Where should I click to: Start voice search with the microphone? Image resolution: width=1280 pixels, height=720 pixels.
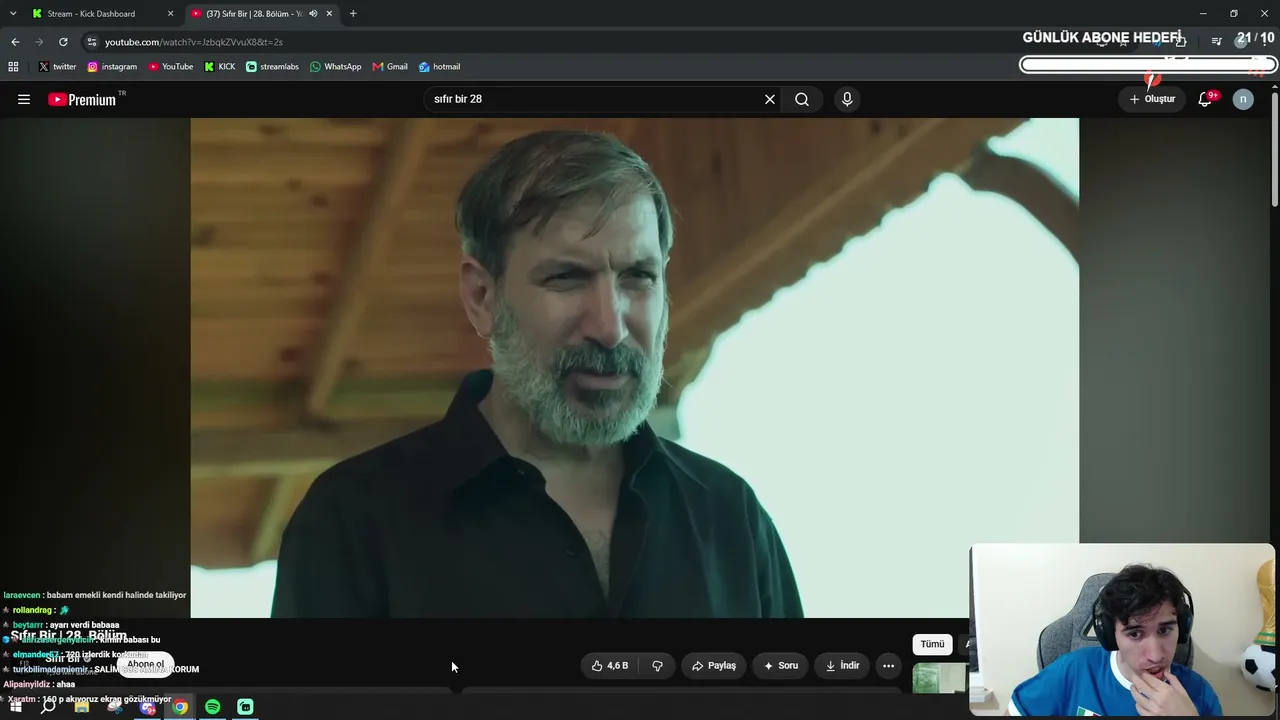(847, 99)
